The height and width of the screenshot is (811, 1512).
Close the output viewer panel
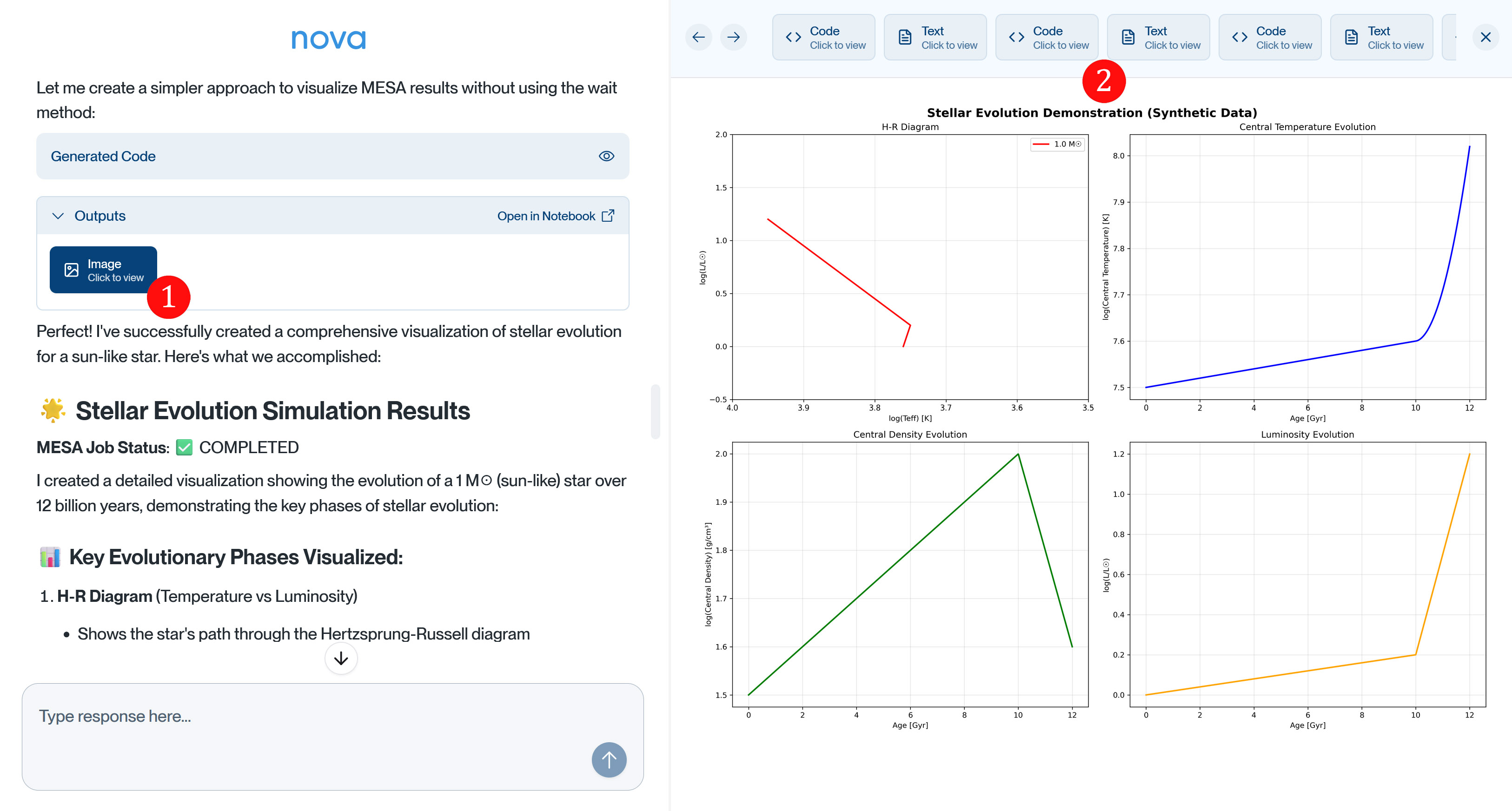click(1485, 38)
